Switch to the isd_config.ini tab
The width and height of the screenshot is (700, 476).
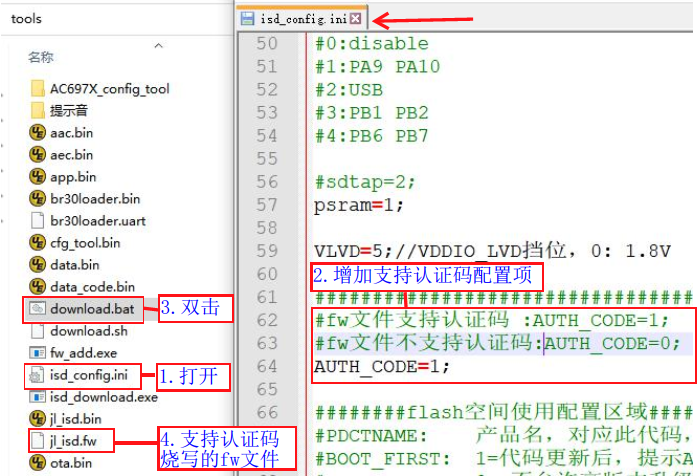(x=302, y=18)
